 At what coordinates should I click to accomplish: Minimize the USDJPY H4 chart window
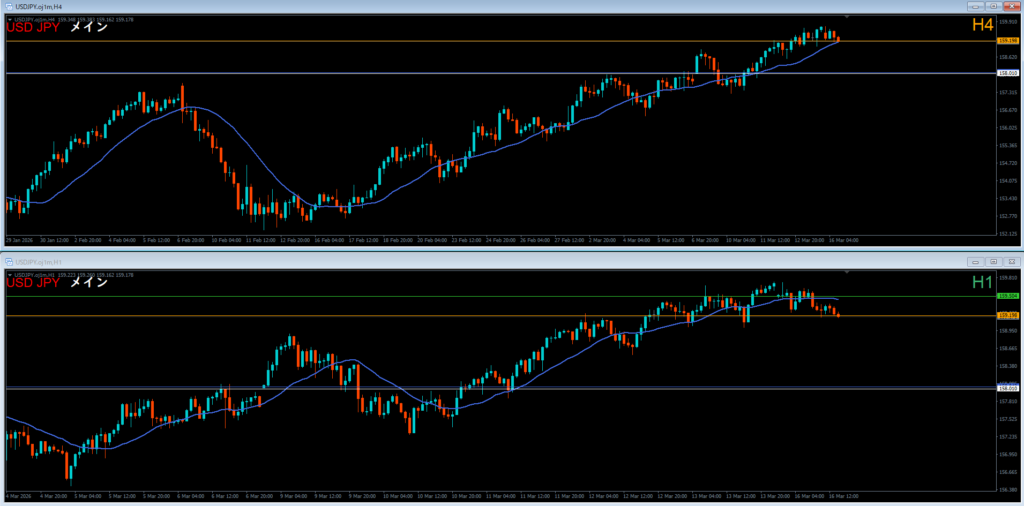tap(976, 6)
